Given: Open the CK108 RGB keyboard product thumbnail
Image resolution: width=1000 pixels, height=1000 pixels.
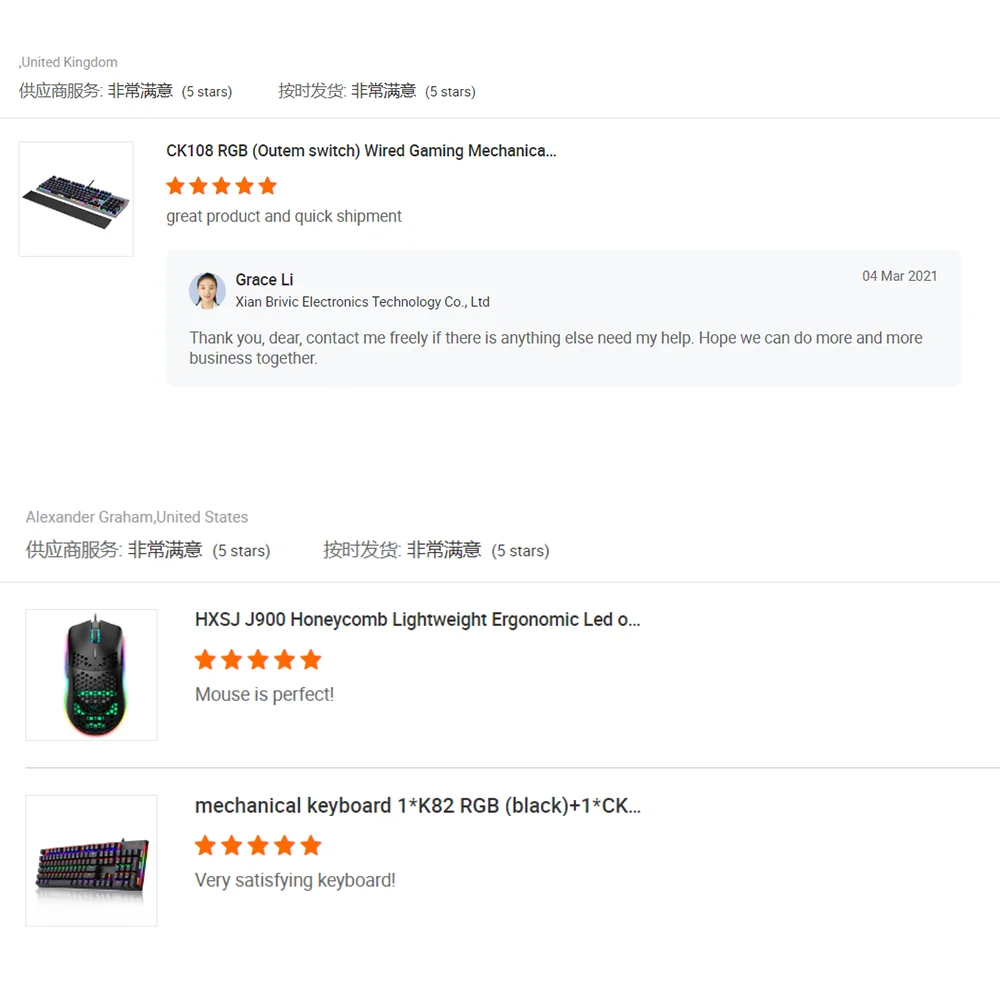Looking at the screenshot, I should click(x=76, y=199).
